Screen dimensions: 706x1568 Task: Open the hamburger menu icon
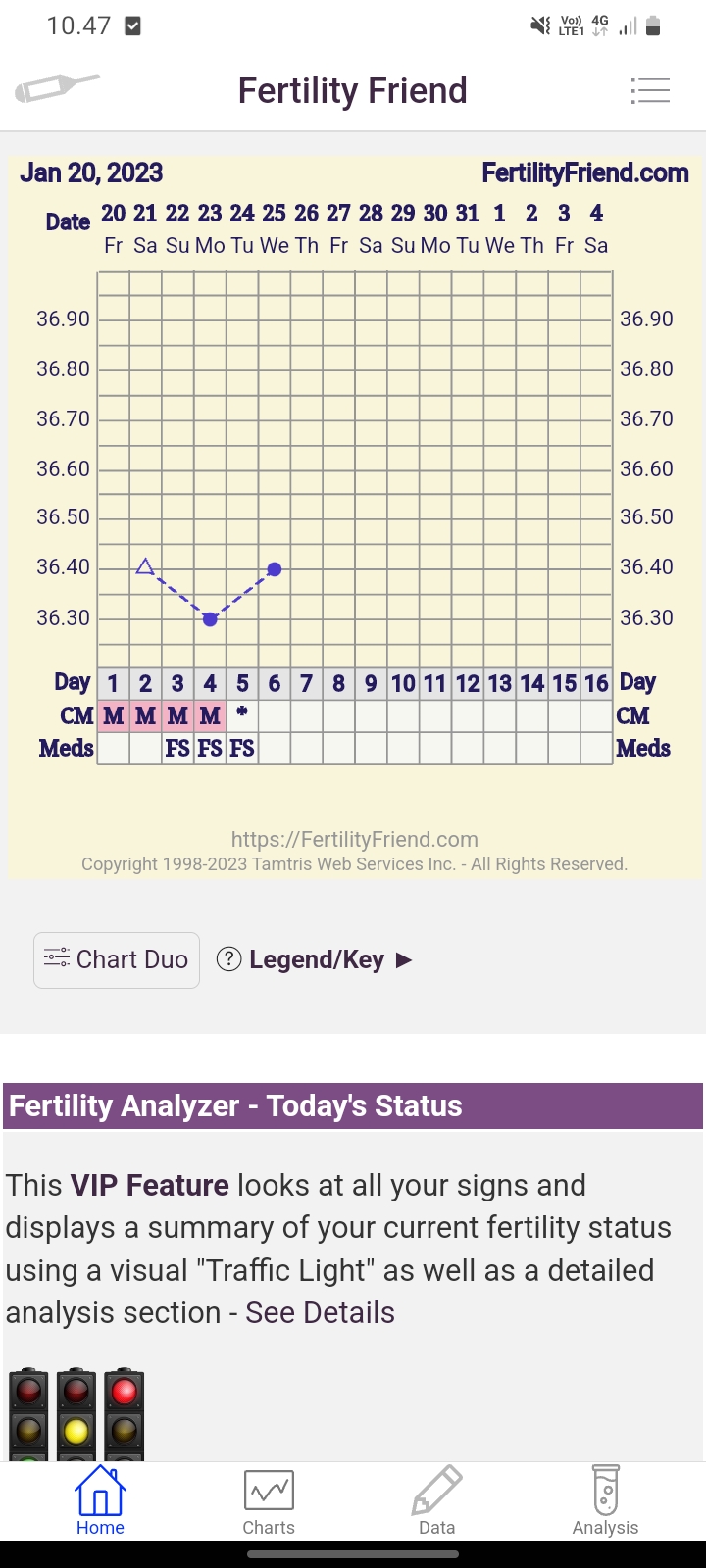click(650, 91)
